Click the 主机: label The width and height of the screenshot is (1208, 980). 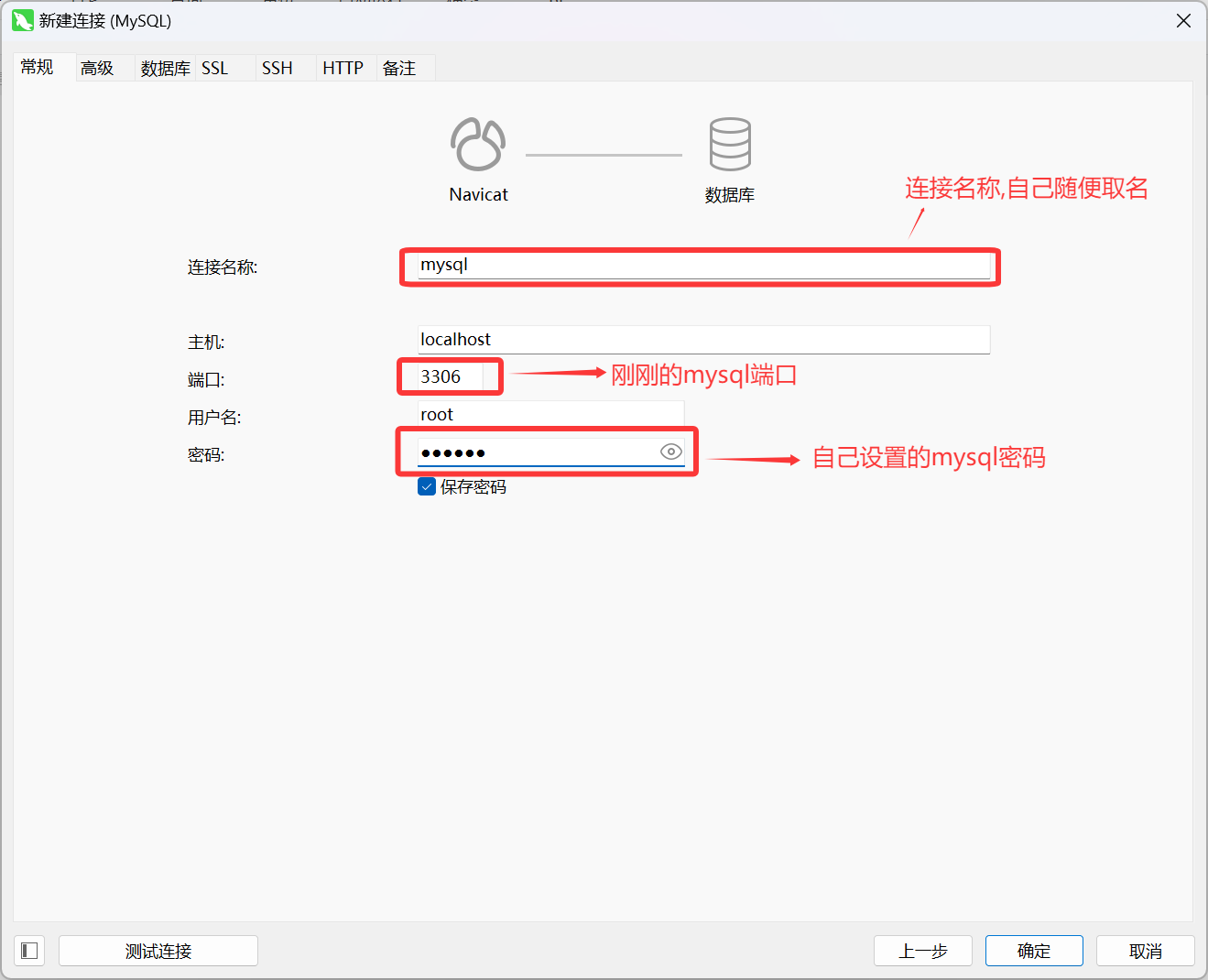(x=206, y=343)
